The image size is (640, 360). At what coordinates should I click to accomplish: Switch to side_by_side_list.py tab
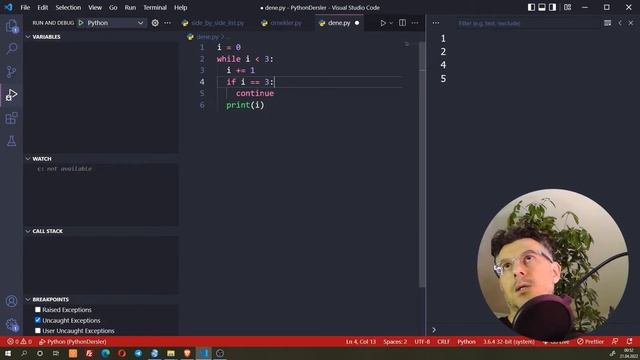(x=217, y=23)
